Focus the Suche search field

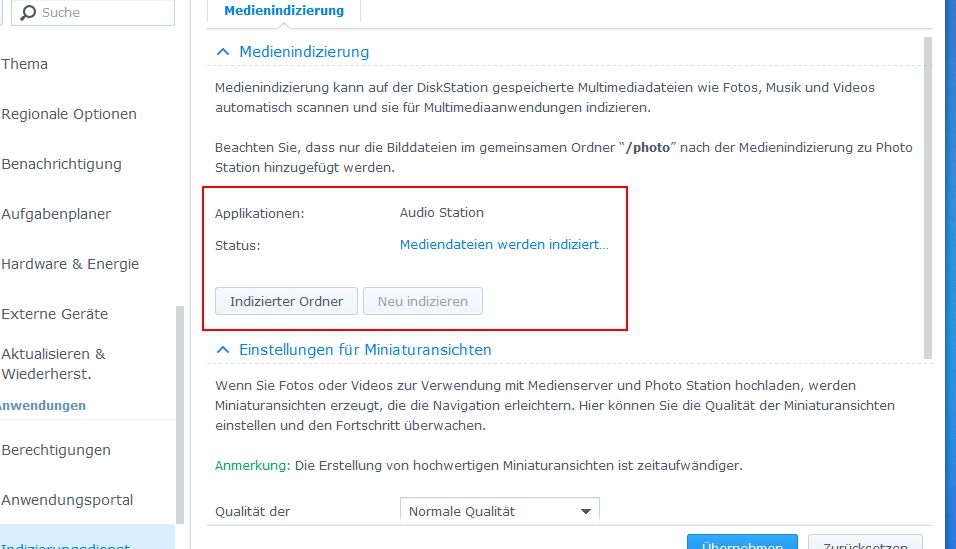coord(93,13)
